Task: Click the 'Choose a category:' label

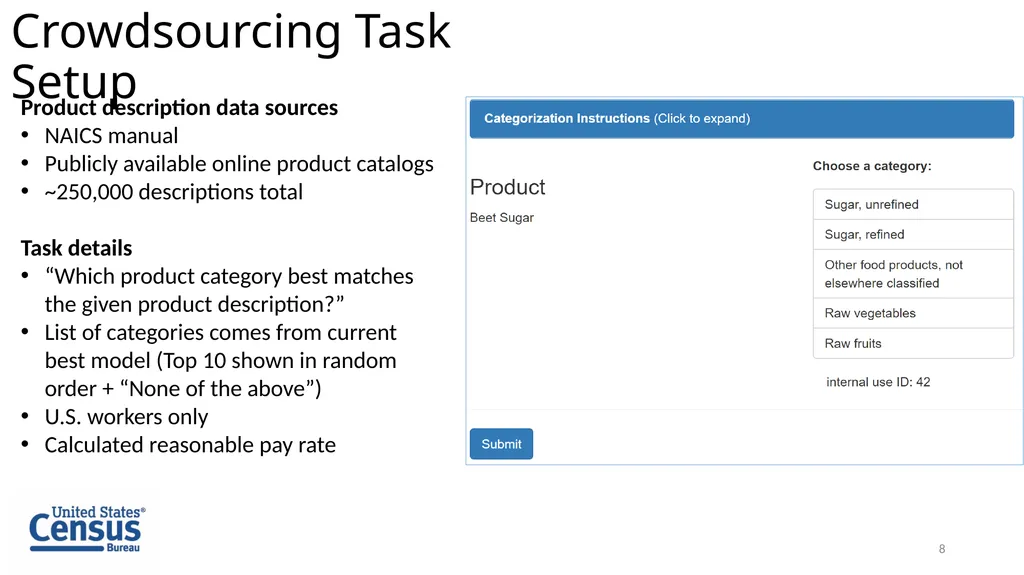Action: point(872,166)
